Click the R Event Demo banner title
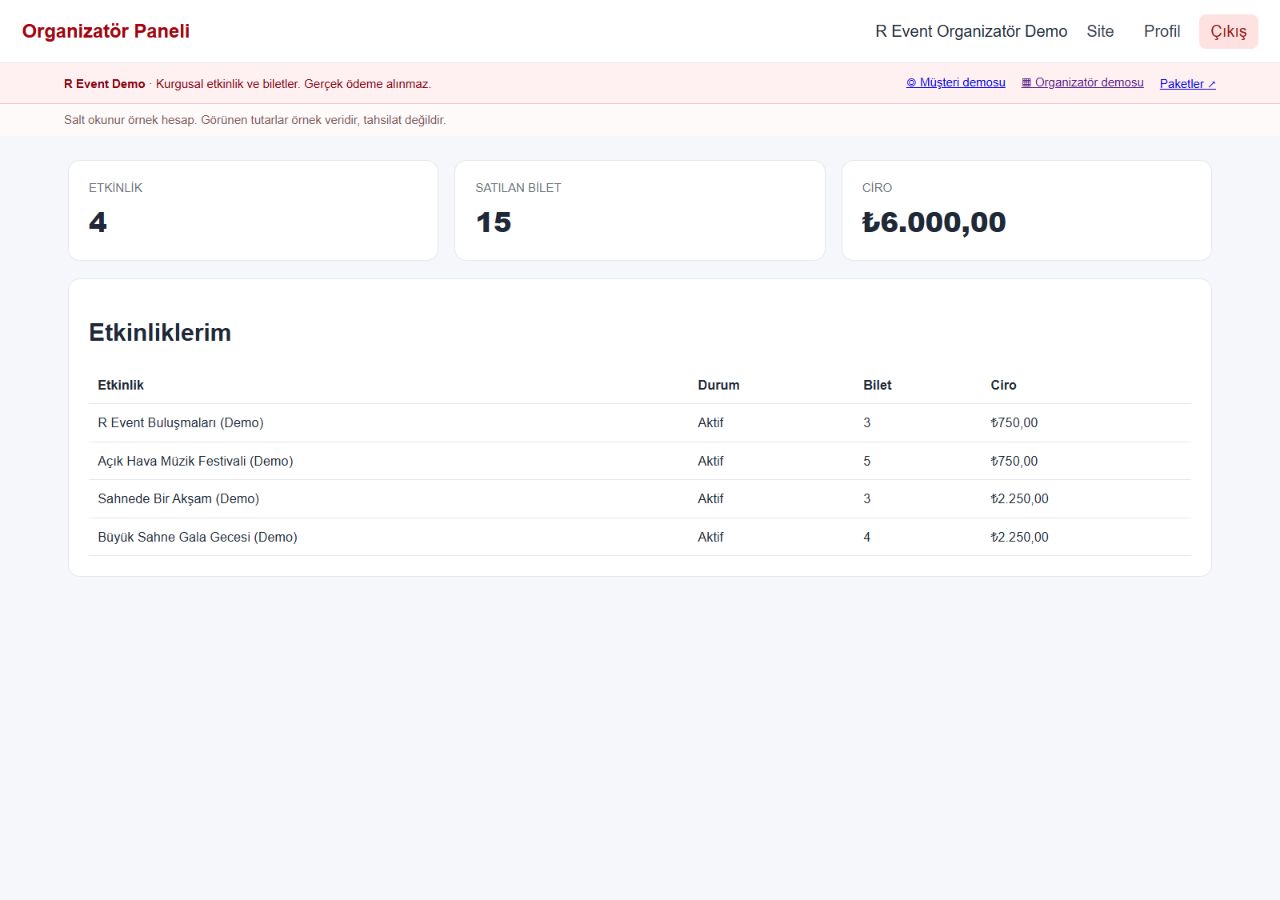Screen dimensions: 1280x900 coord(104,84)
